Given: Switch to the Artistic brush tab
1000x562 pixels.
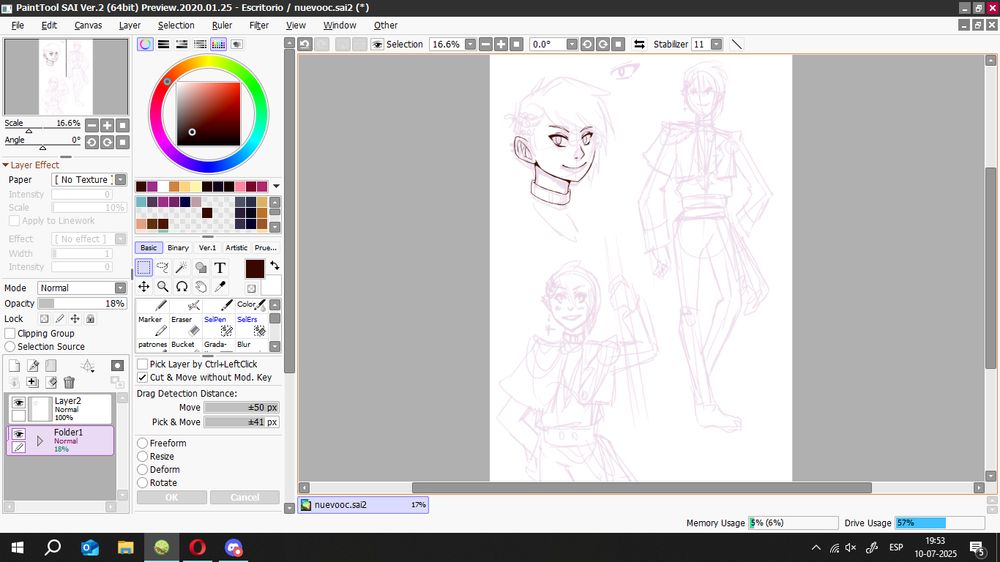Looking at the screenshot, I should 236,248.
